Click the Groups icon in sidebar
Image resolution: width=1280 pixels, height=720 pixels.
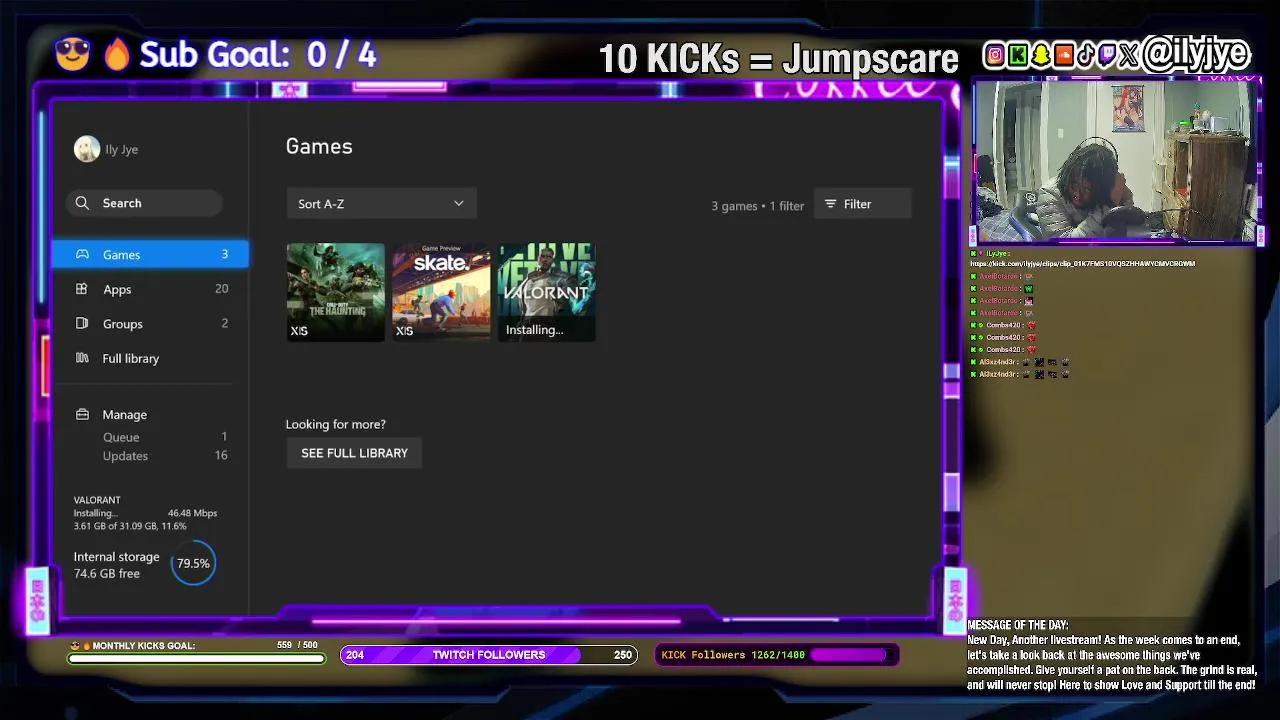tap(82, 323)
